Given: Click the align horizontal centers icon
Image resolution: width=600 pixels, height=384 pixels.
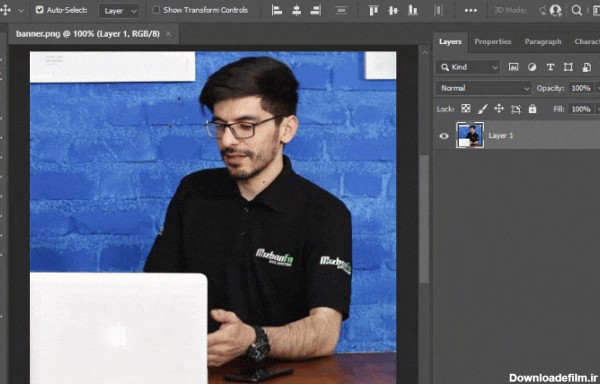Looking at the screenshot, I should 296,10.
